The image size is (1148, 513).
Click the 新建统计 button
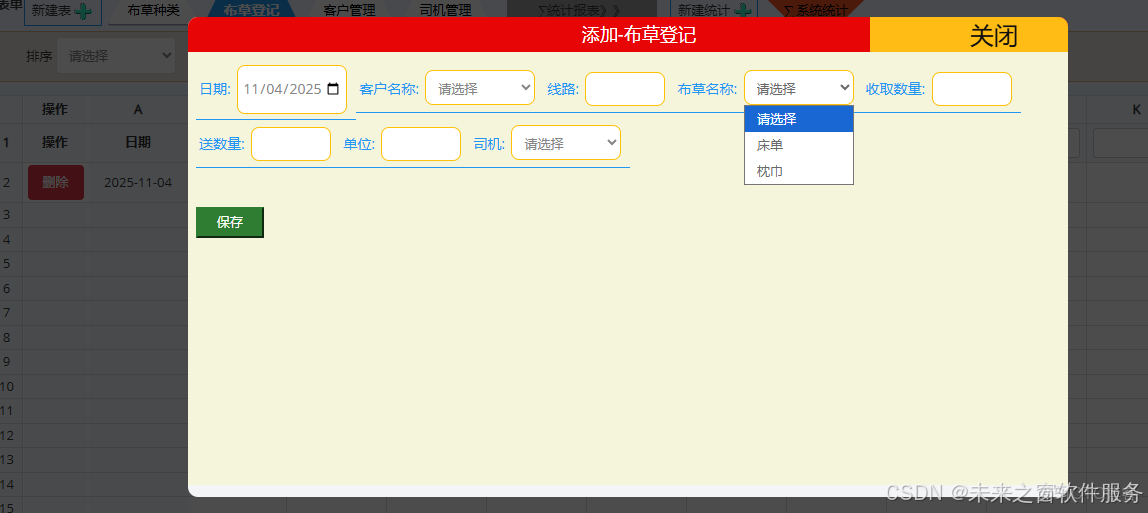coord(714,11)
